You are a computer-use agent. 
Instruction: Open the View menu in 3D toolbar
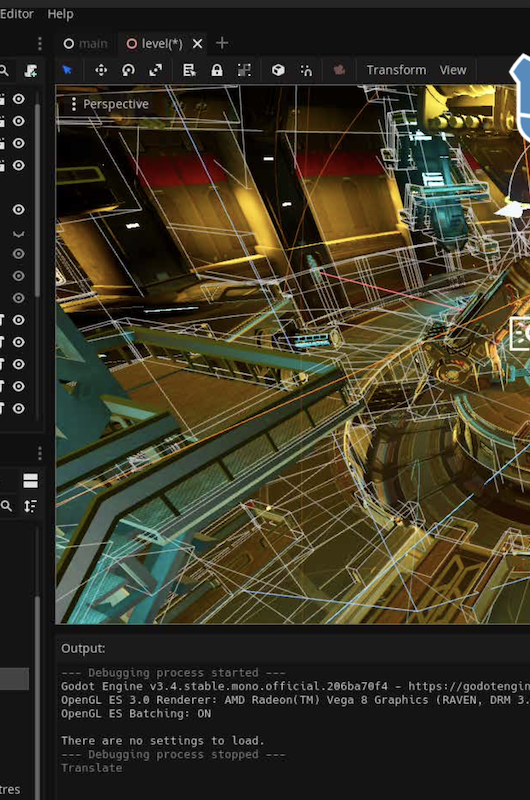click(453, 70)
